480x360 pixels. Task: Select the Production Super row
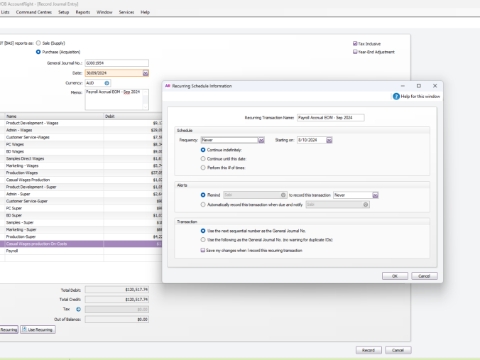pos(81,237)
